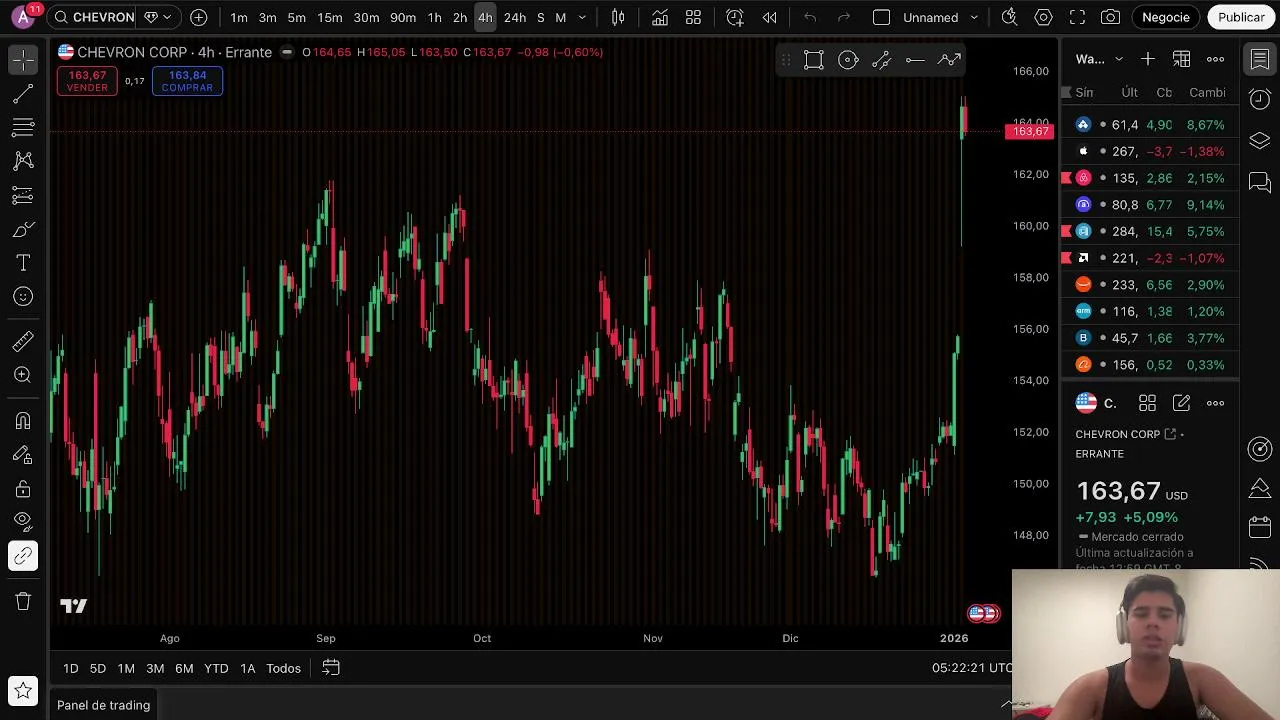Open the watchlist three-dots menu
Image resolution: width=1280 pixels, height=720 pixels.
point(1215,59)
